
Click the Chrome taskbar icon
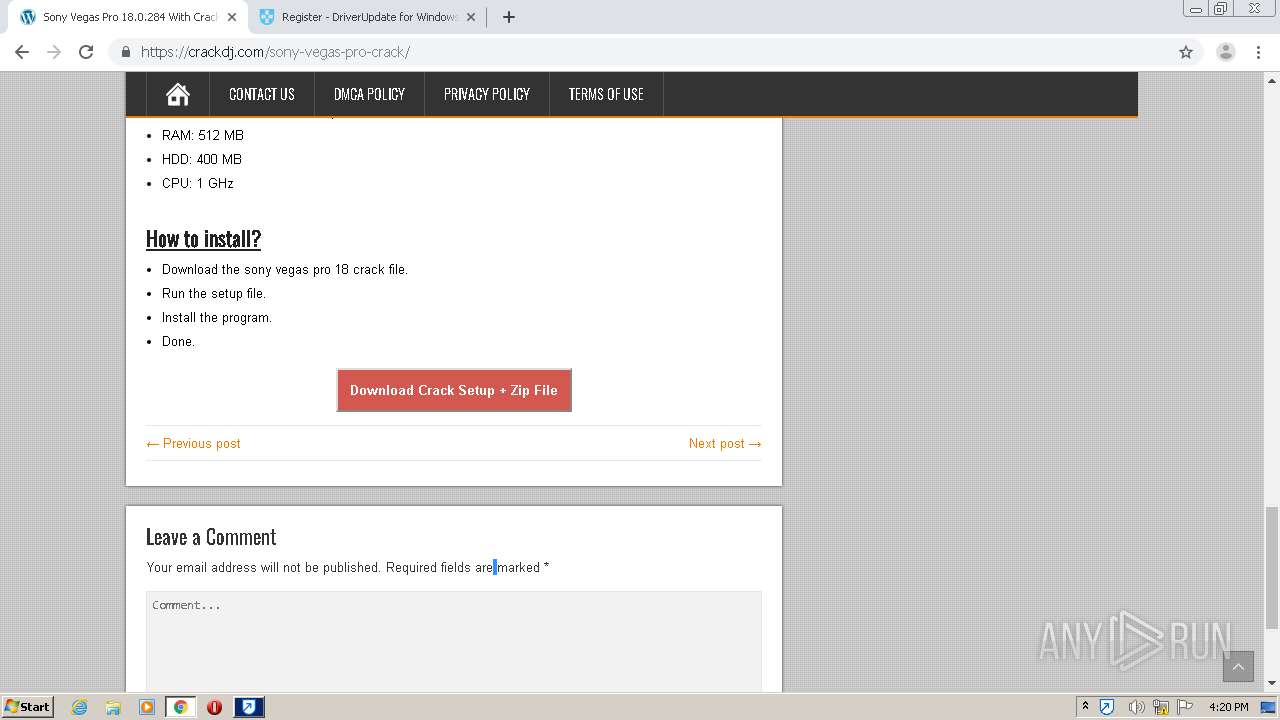(181, 707)
